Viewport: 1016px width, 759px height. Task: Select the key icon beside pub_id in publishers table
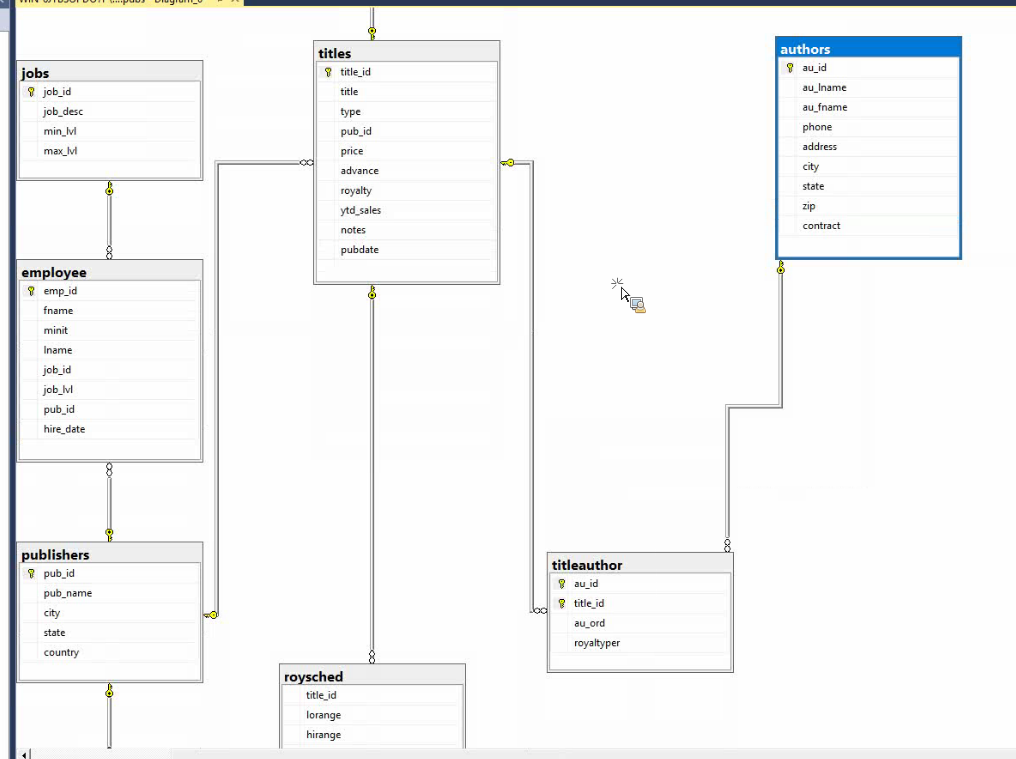[31, 574]
